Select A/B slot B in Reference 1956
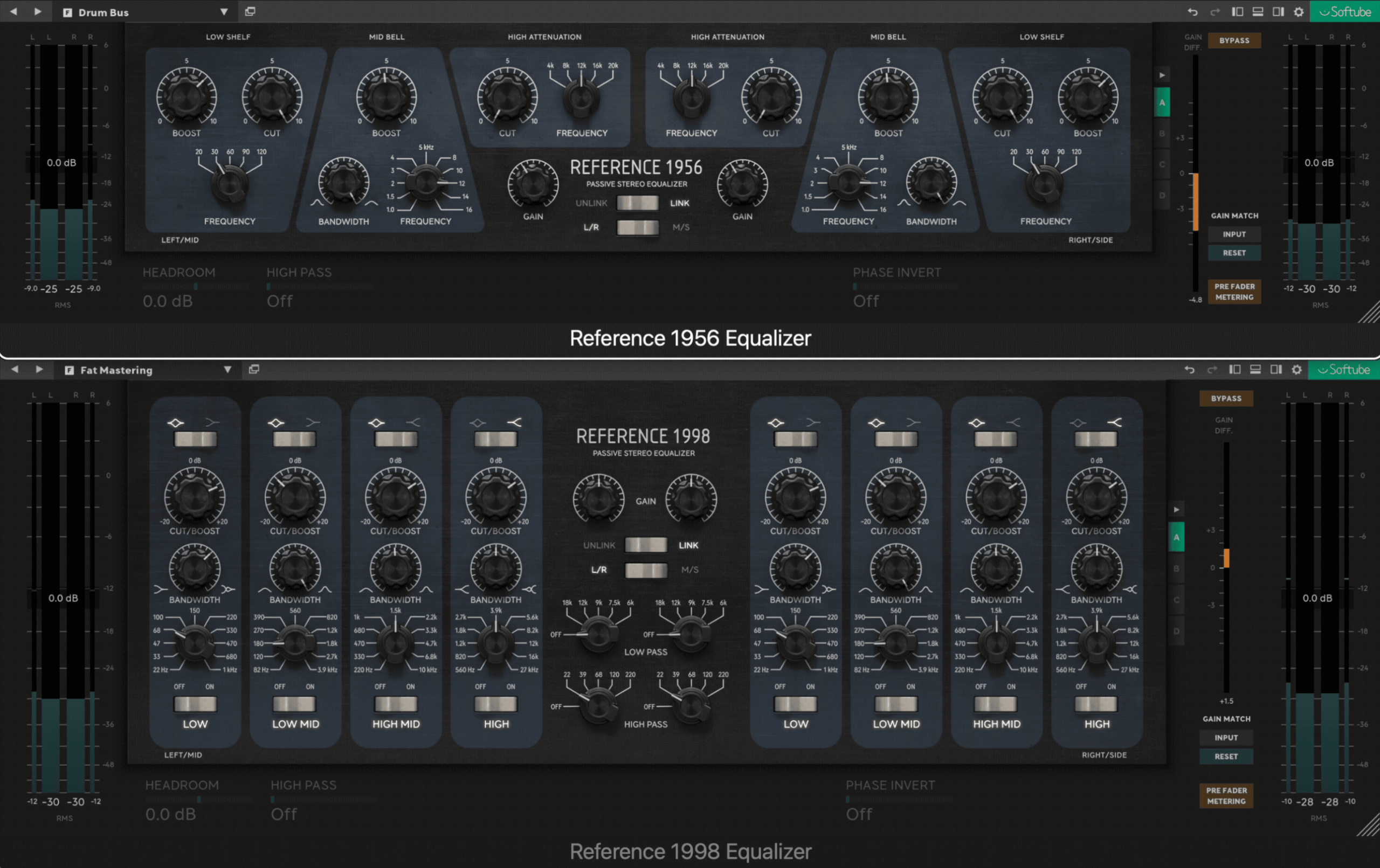Image resolution: width=1380 pixels, height=868 pixels. coord(1162,134)
